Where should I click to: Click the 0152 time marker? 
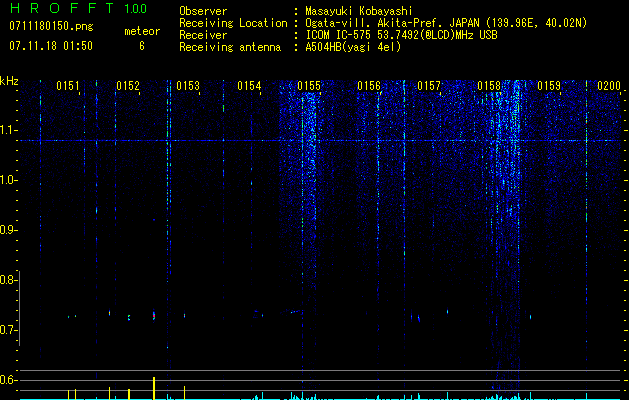click(128, 86)
